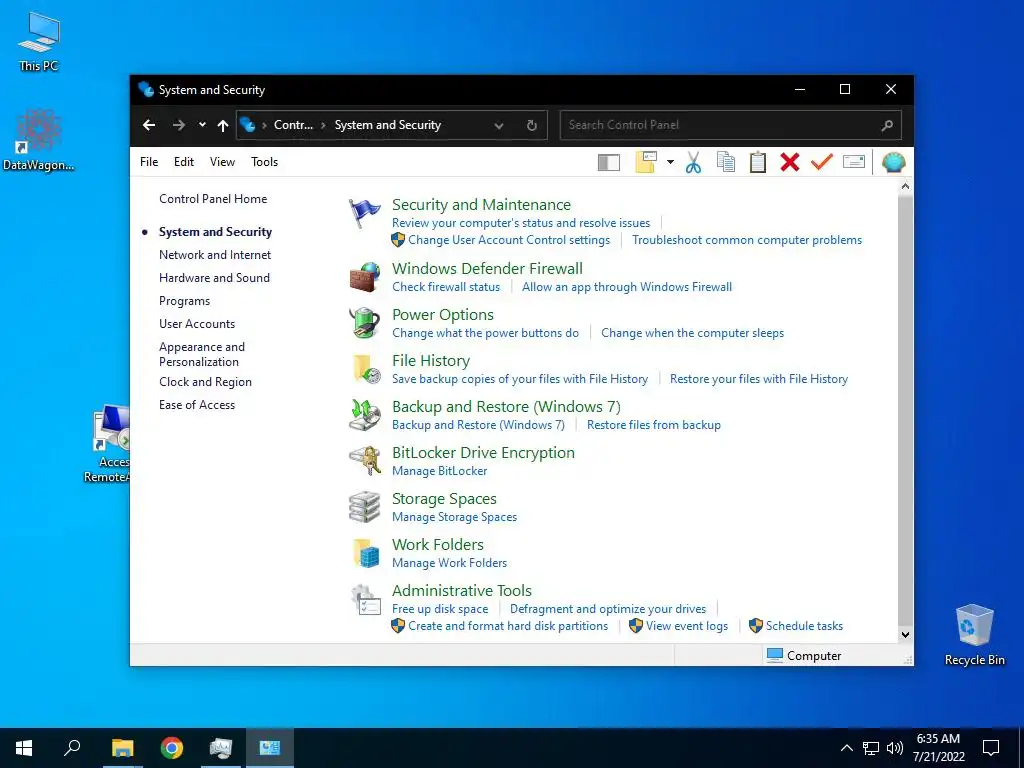Viewport: 1024px width, 768px height.
Task: Open the File menu
Action: [149, 162]
